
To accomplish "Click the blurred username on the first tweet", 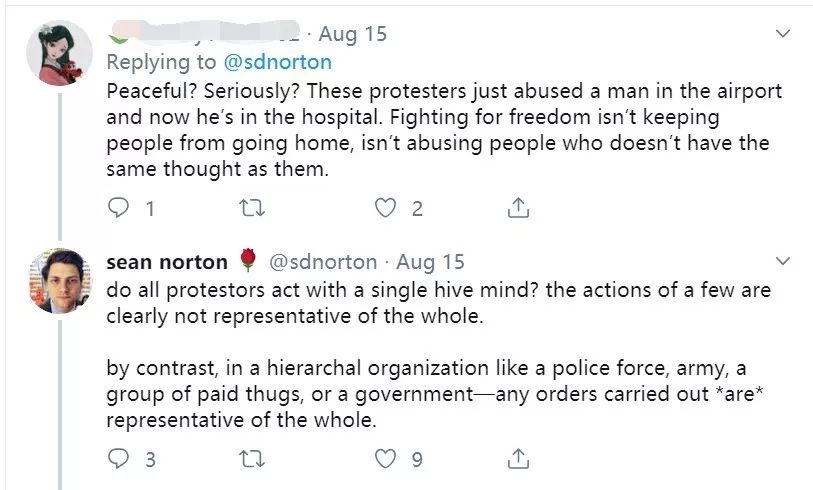I will (x=205, y=34).
